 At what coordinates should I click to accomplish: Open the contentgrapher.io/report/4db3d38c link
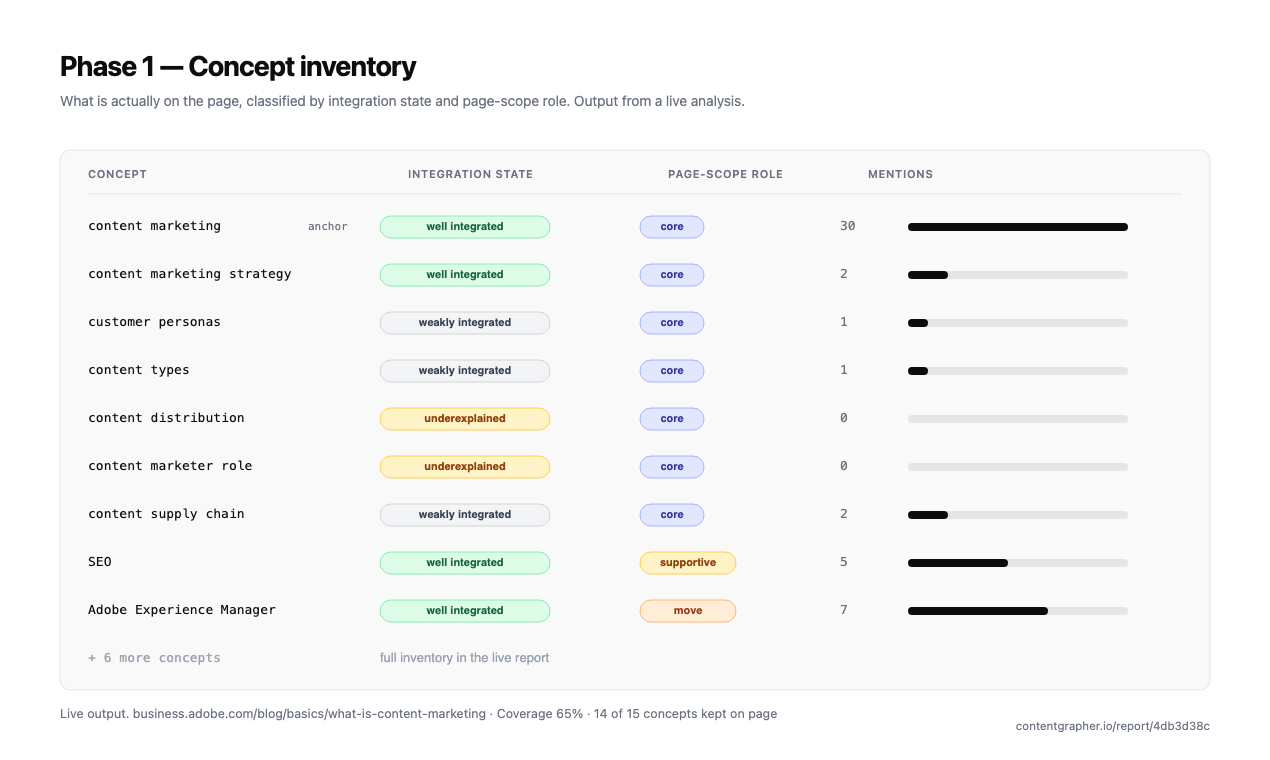coord(1113,726)
